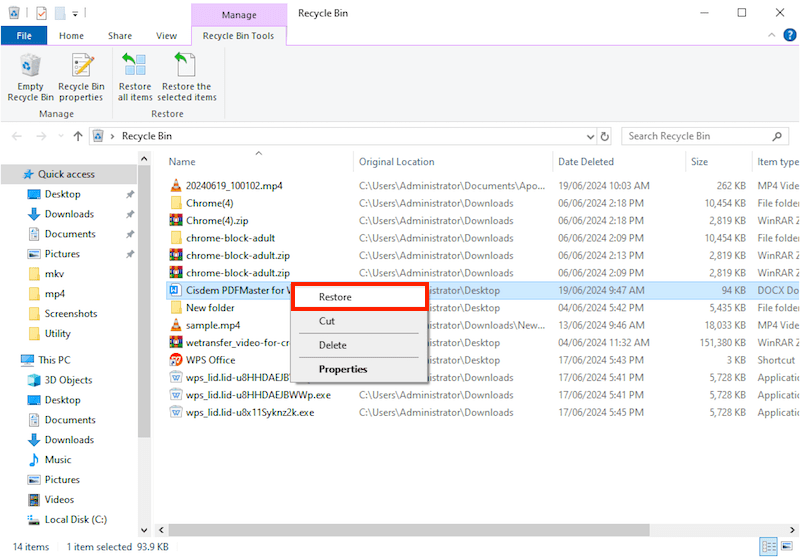
Task: Select wetransfer_video-for-cr file row
Action: coord(482,343)
